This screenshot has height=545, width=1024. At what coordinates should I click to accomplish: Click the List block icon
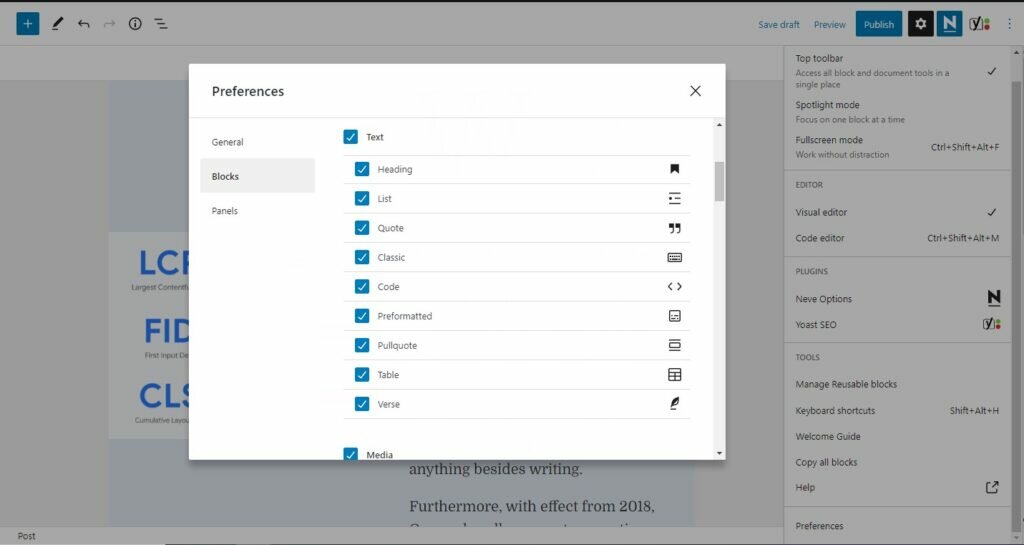(x=675, y=198)
